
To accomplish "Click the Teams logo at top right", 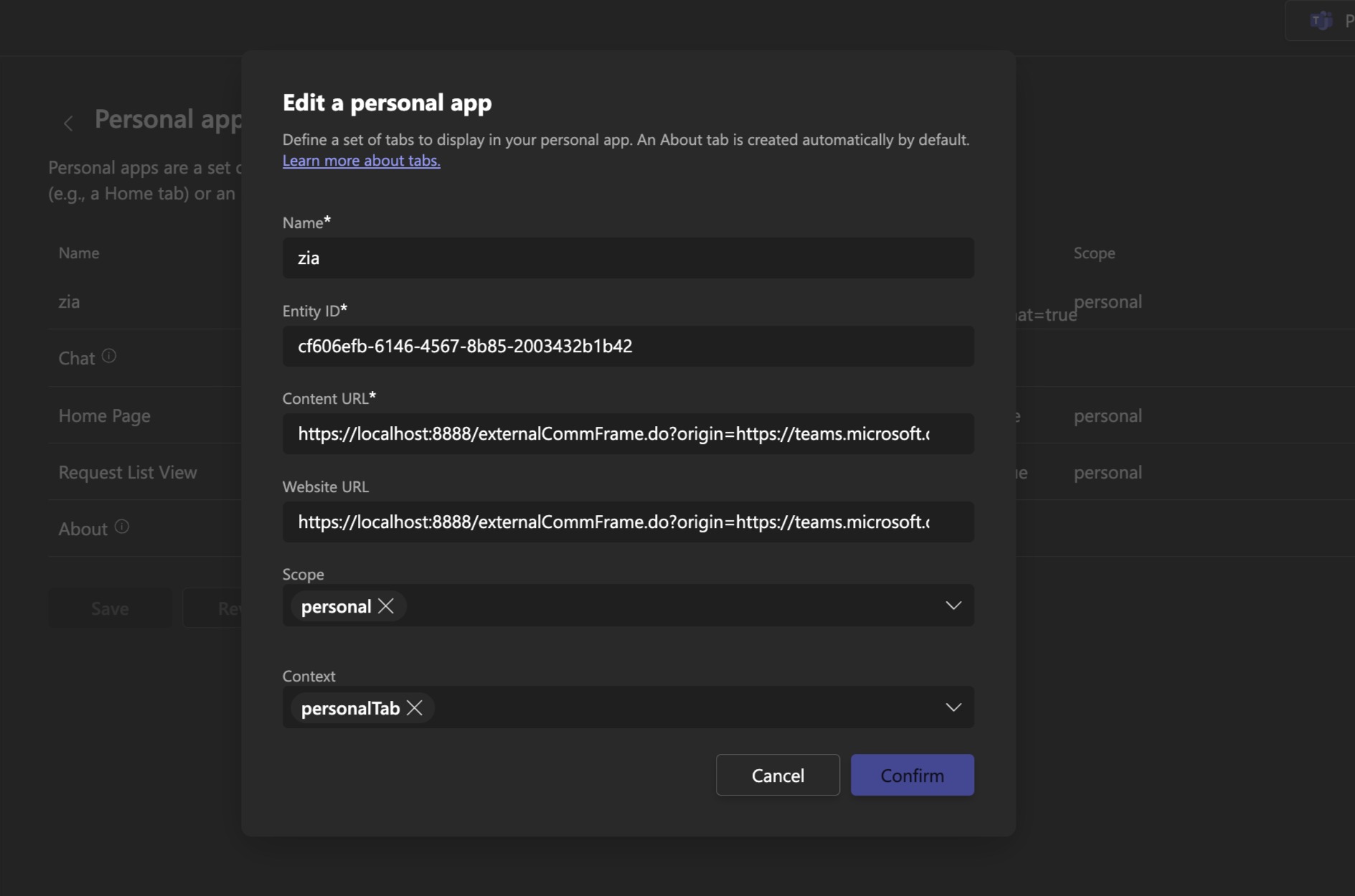I will (x=1321, y=21).
